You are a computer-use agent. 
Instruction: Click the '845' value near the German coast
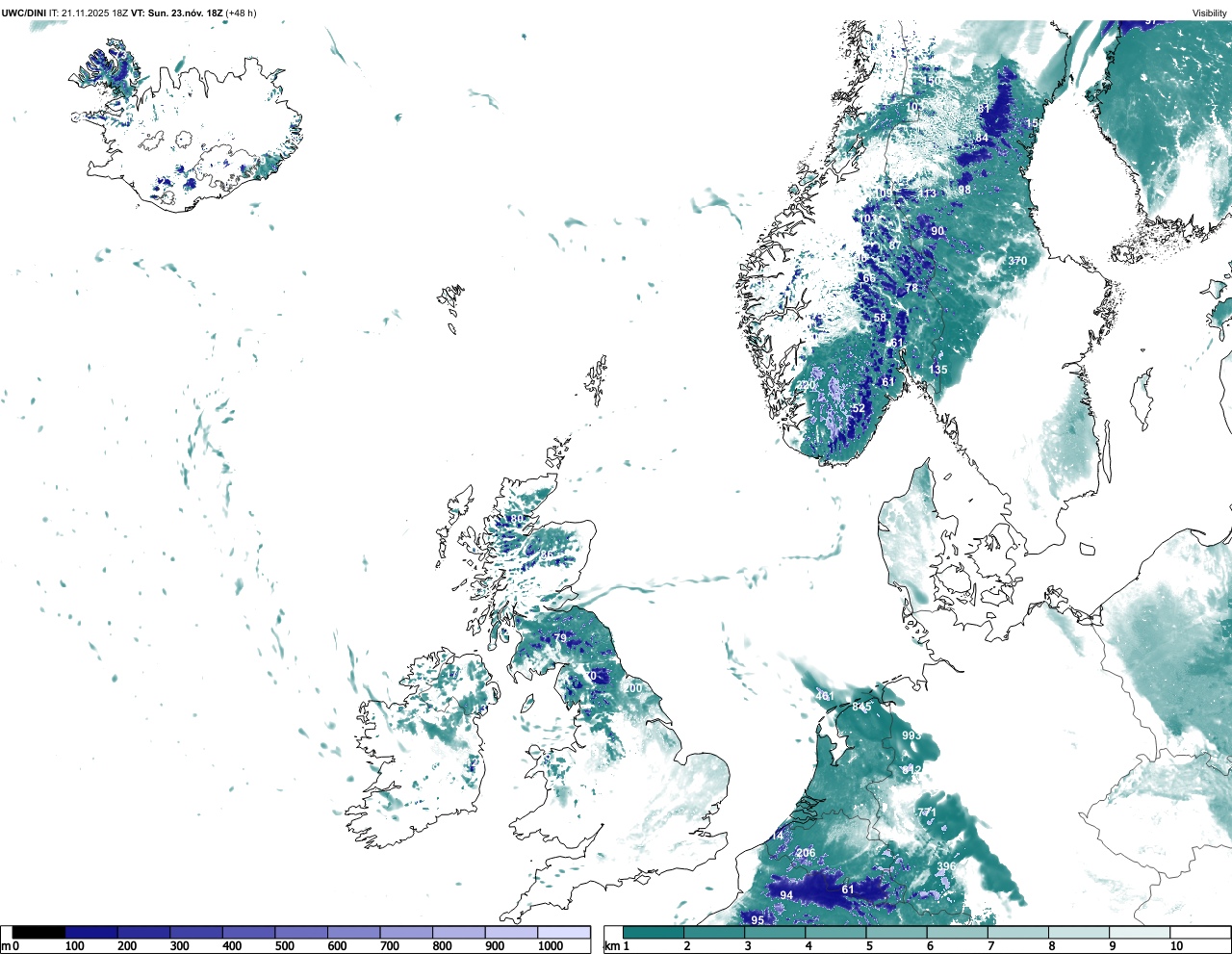pyautogui.click(x=861, y=707)
